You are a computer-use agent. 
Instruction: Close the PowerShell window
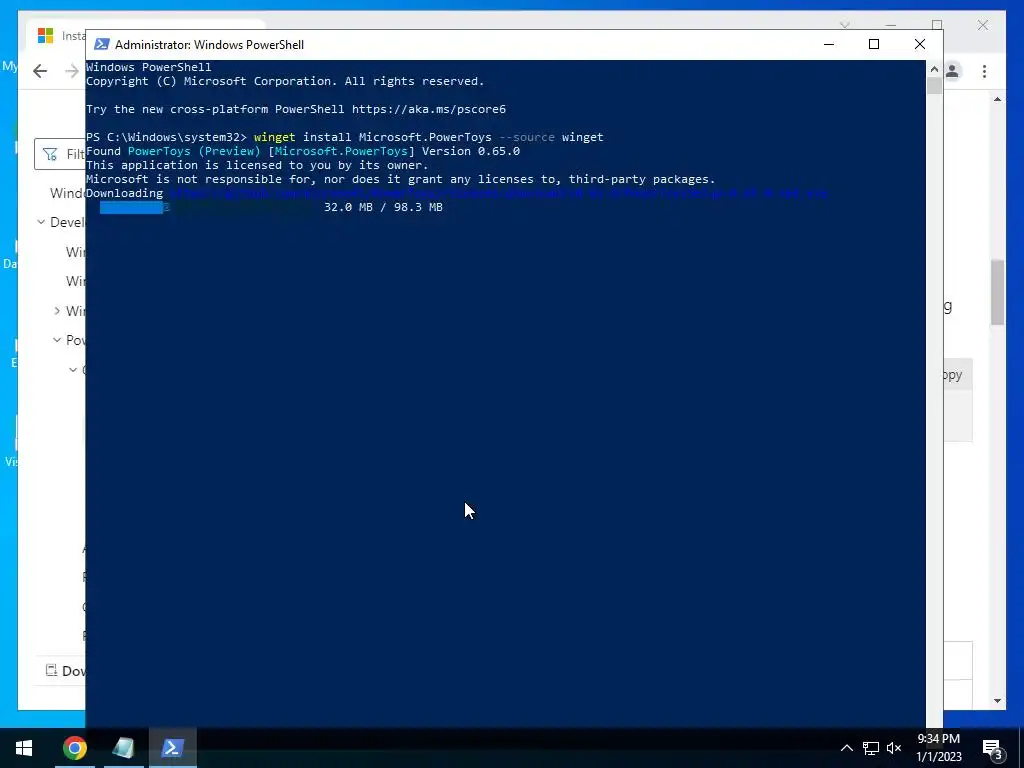(920, 44)
